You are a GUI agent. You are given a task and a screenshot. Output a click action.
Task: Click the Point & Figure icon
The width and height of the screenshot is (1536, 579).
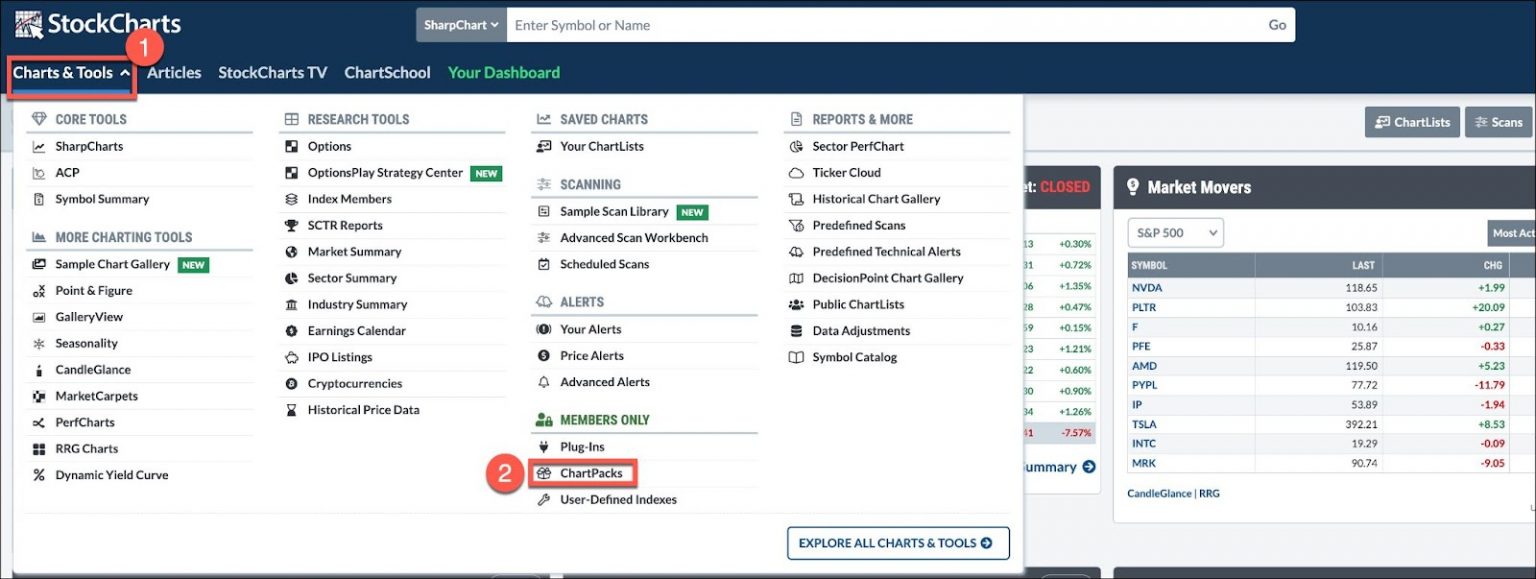(x=39, y=291)
